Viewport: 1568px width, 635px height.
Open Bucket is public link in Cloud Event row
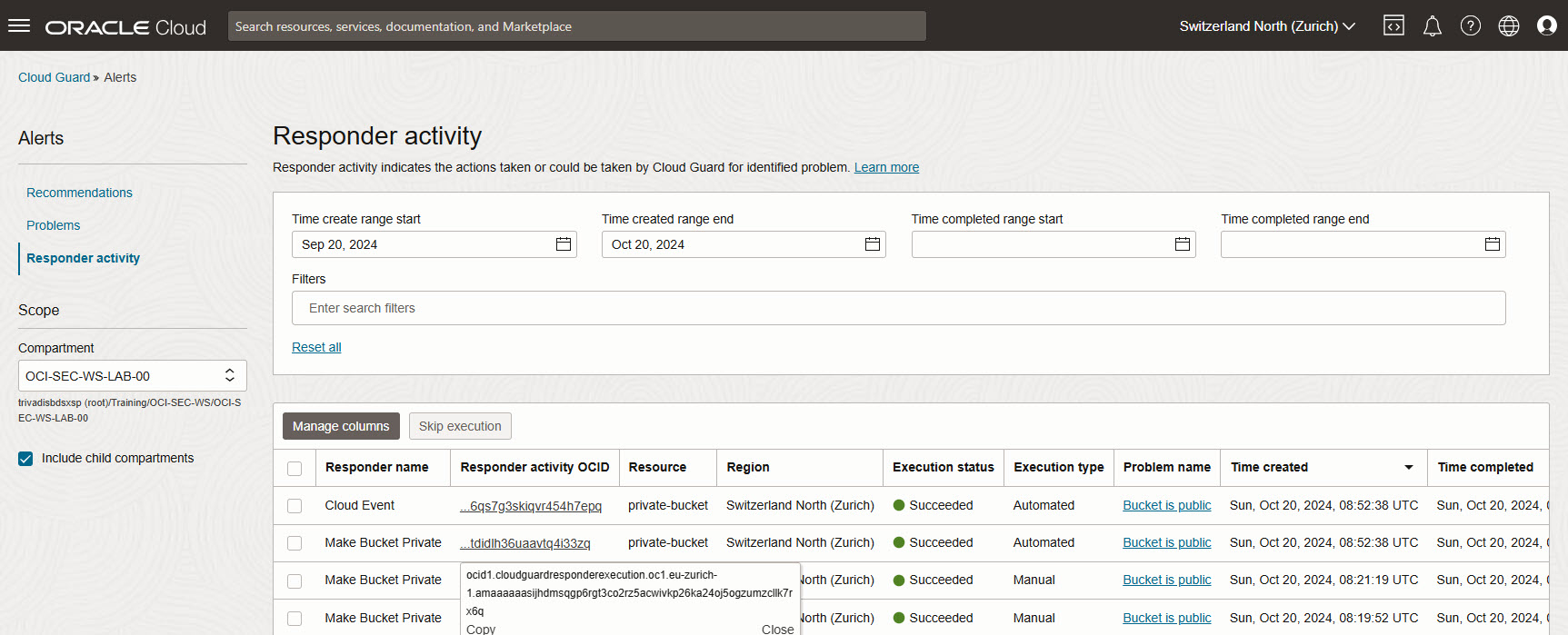click(x=1167, y=505)
